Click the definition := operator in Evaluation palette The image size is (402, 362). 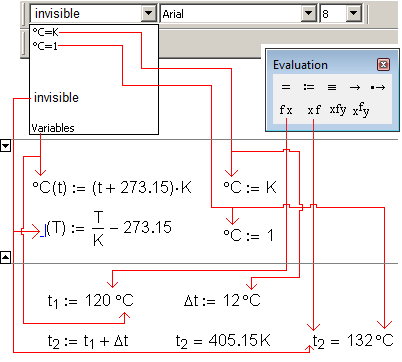coord(309,87)
